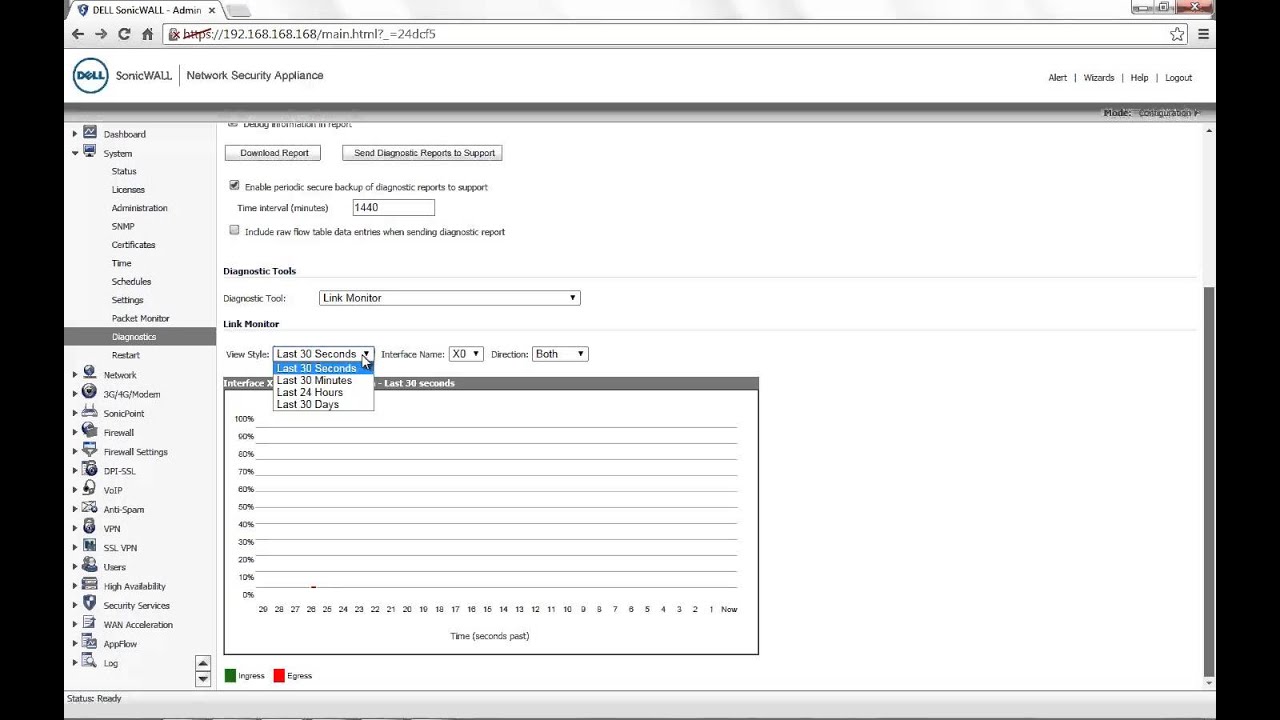Expand the Users tree arrow
Image resolution: width=1280 pixels, height=720 pixels.
point(75,567)
